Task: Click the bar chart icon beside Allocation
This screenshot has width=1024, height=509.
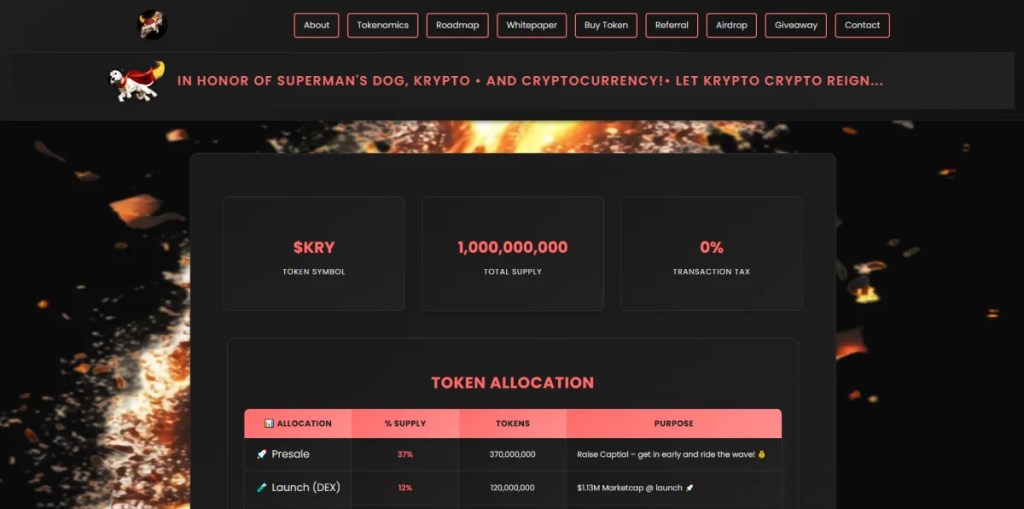Action: 269,423
